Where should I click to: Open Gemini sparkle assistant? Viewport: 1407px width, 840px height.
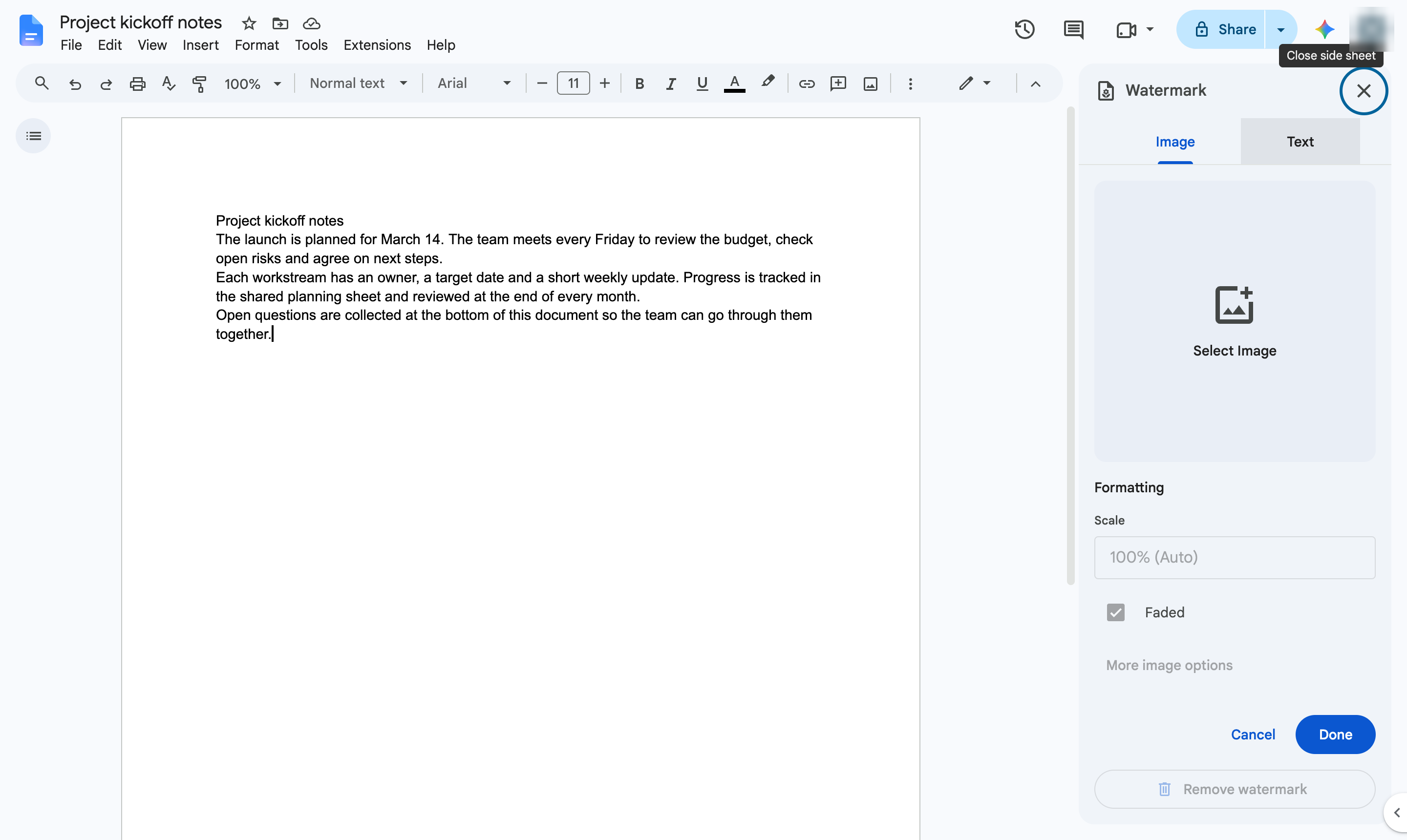[1324, 29]
